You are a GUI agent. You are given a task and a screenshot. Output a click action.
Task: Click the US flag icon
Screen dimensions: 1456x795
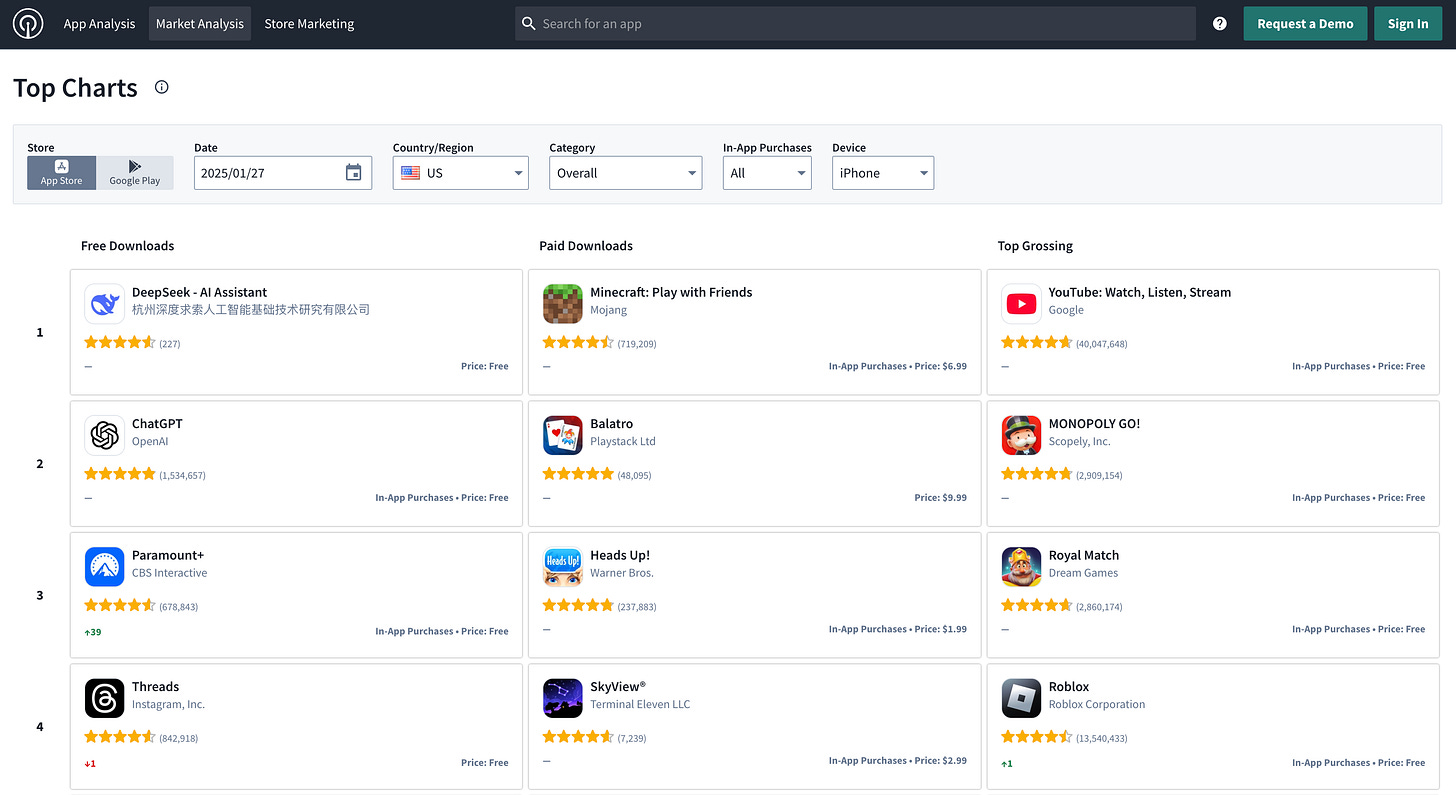410,173
